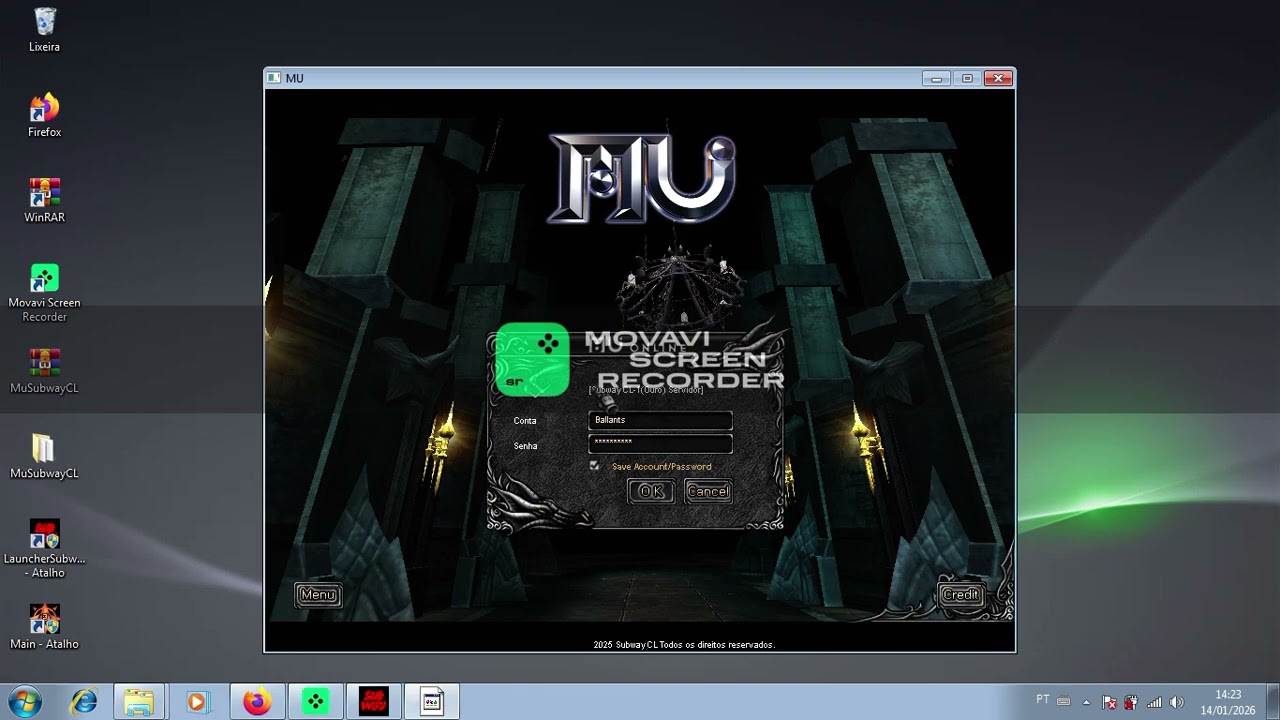Click the Cancel login button

[x=708, y=491]
